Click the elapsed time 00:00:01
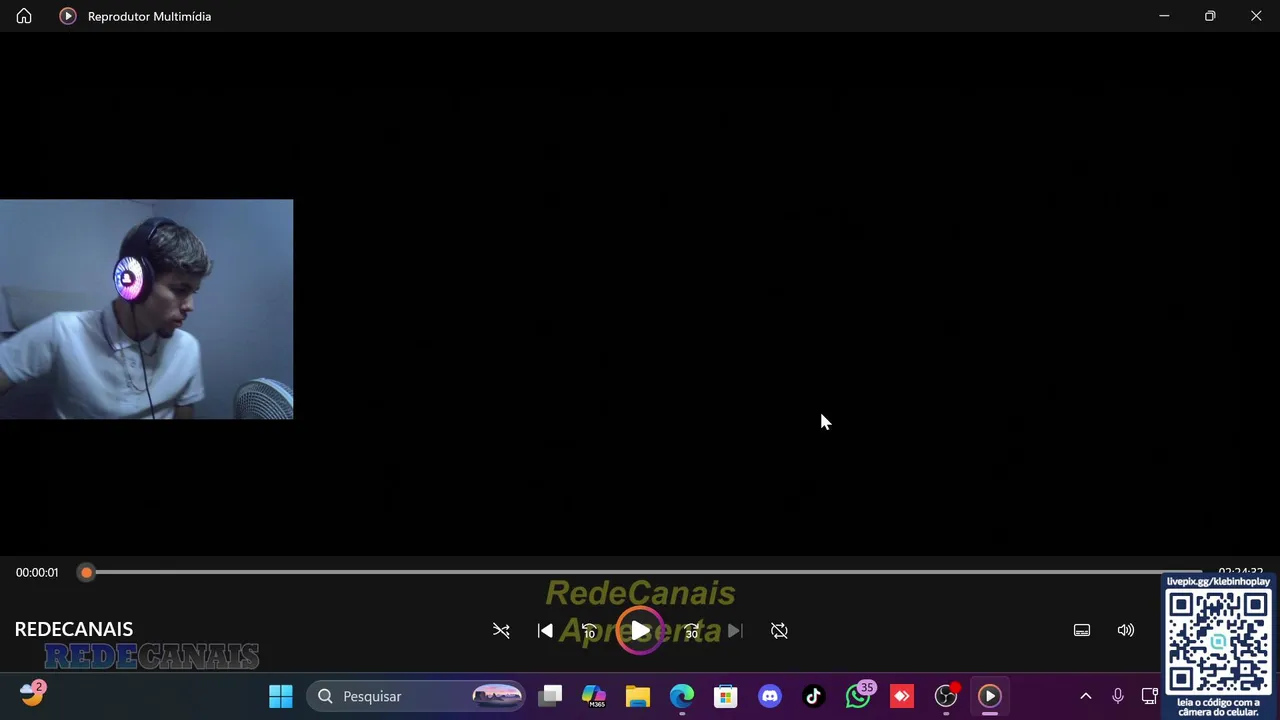The width and height of the screenshot is (1280, 720). point(37,573)
